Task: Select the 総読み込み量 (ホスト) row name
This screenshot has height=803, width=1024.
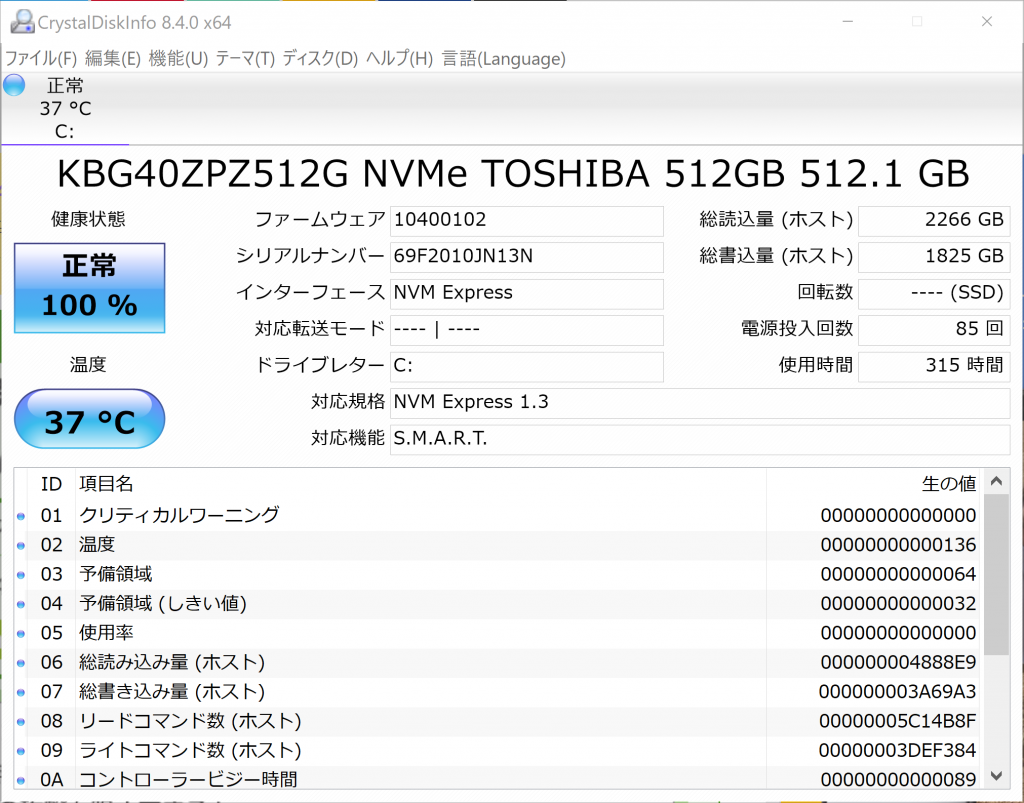Action: click(x=172, y=663)
